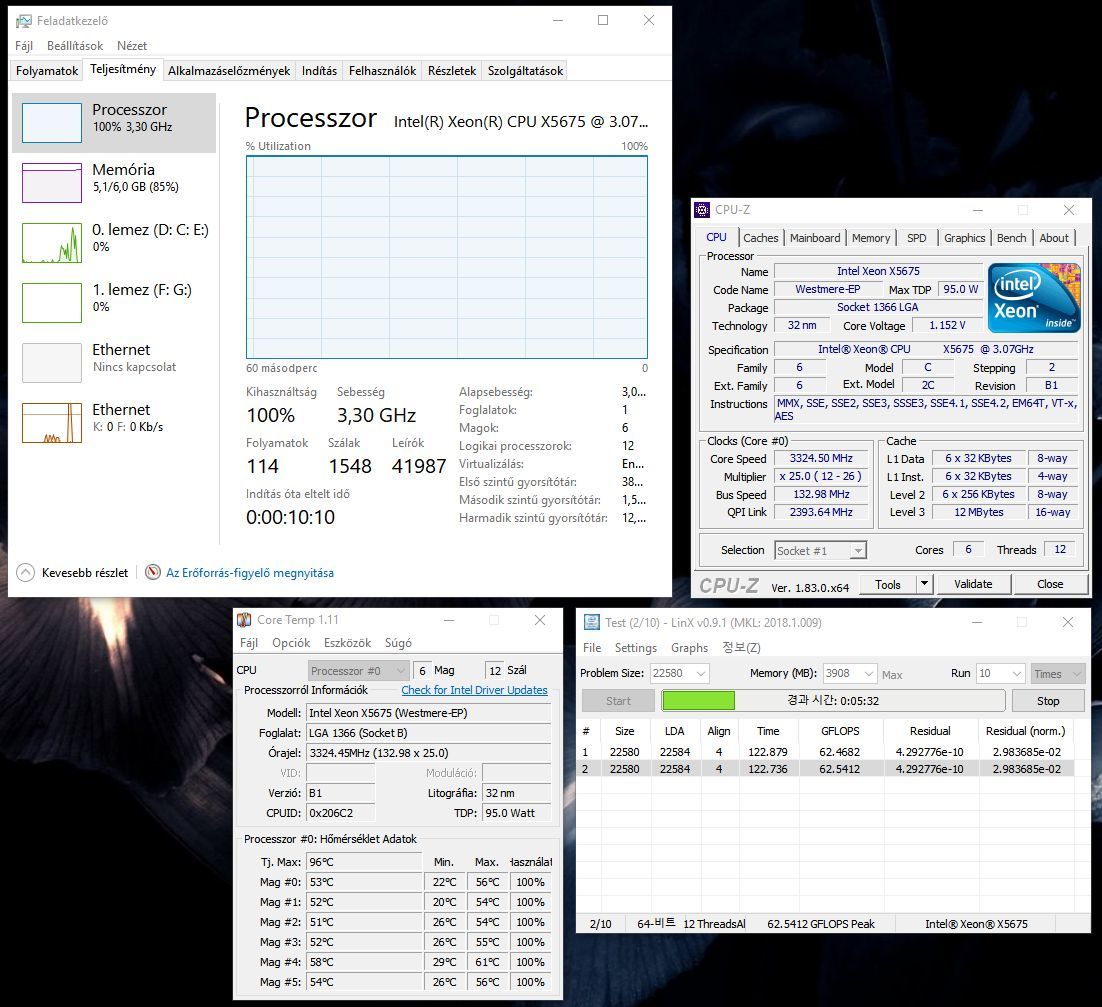This screenshot has width=1102, height=1007.
Task: Click the Core Temp title bar icon
Action: [244, 620]
